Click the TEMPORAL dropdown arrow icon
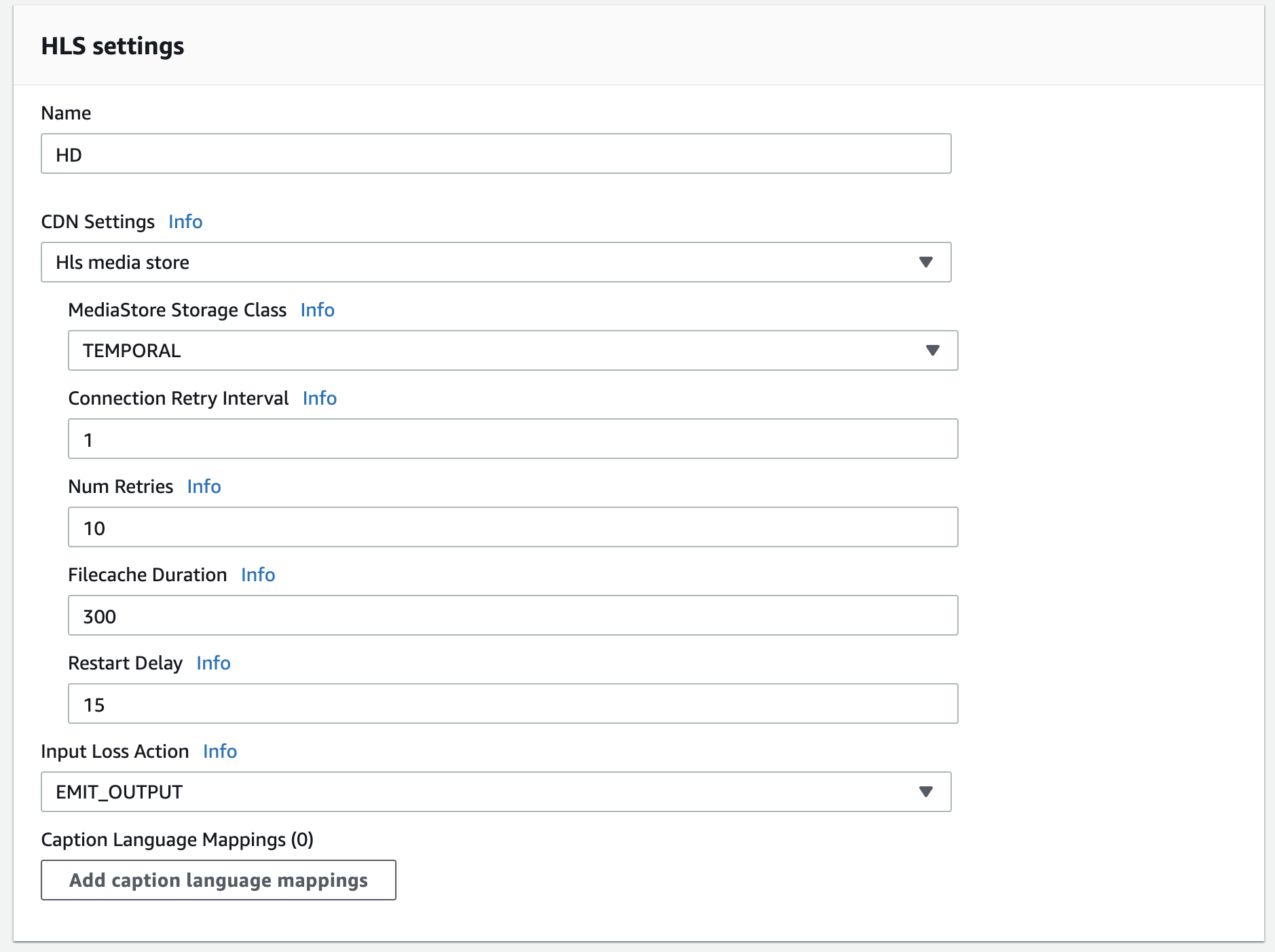The image size is (1275, 952). click(x=932, y=351)
